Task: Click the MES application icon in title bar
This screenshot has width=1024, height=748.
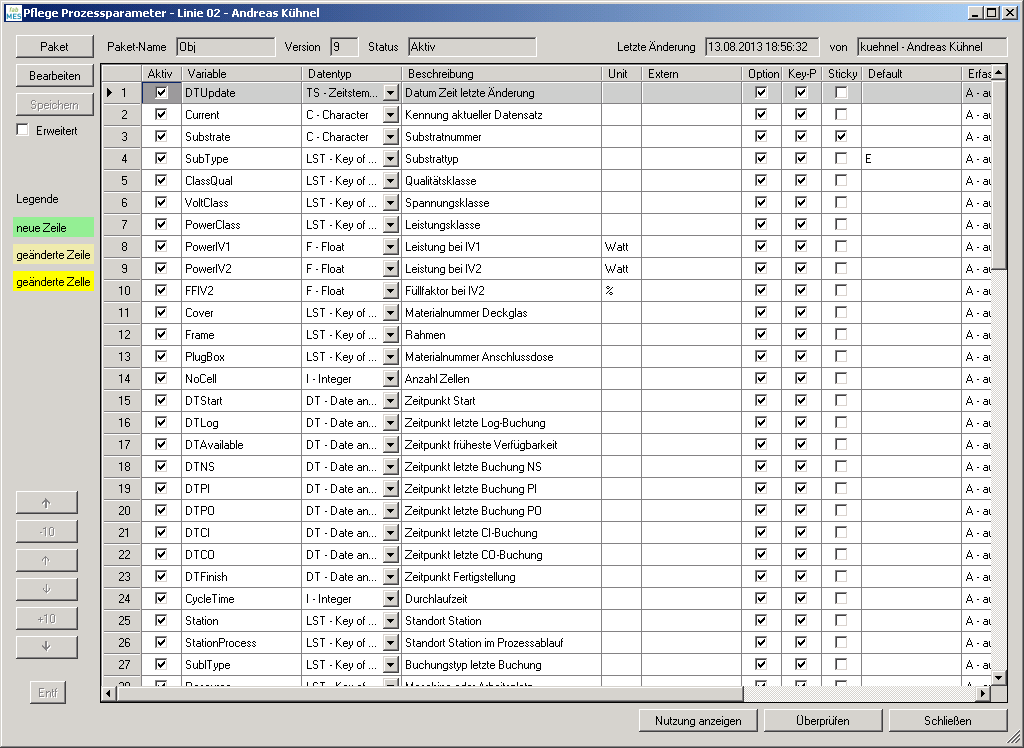Action: [12, 12]
